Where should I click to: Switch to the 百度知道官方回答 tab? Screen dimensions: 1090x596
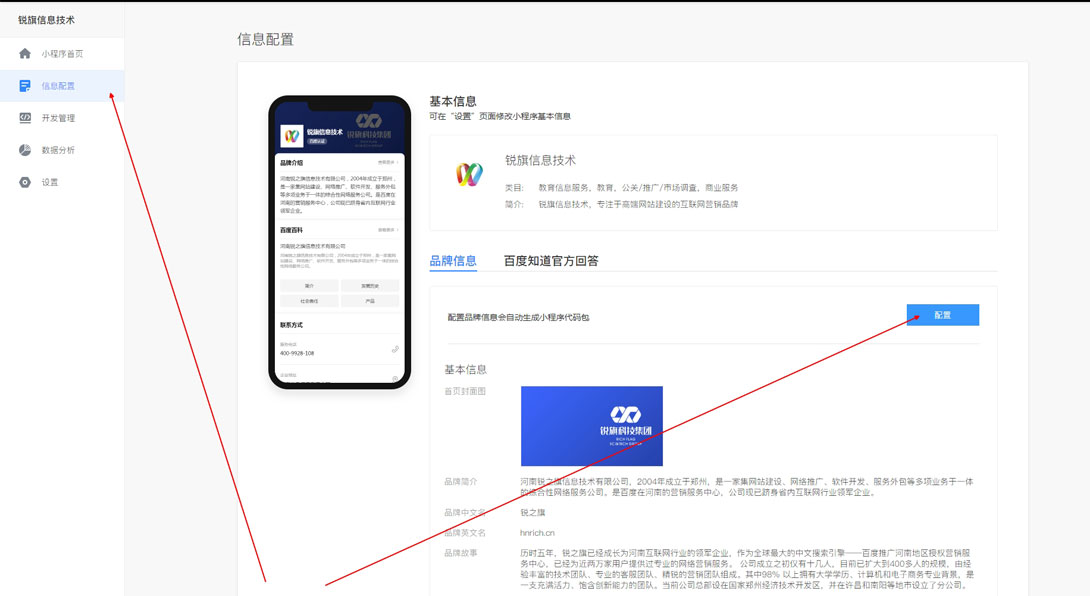point(551,261)
